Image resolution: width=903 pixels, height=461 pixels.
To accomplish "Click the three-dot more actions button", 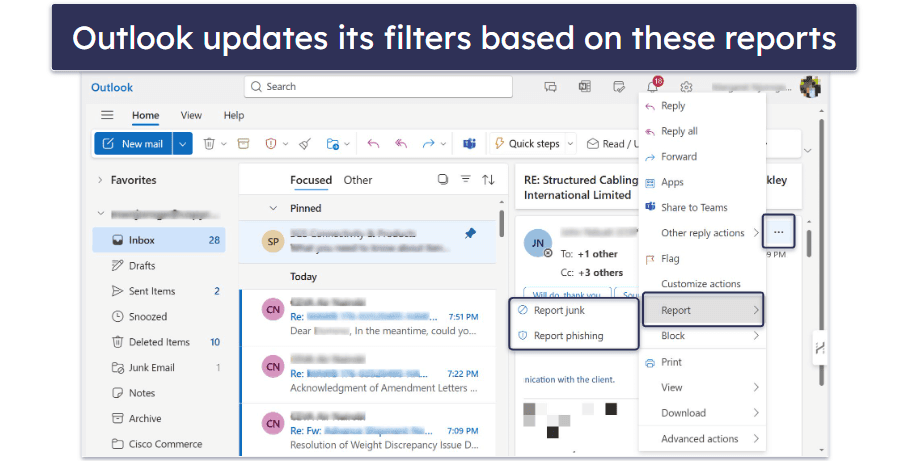I will tap(779, 232).
